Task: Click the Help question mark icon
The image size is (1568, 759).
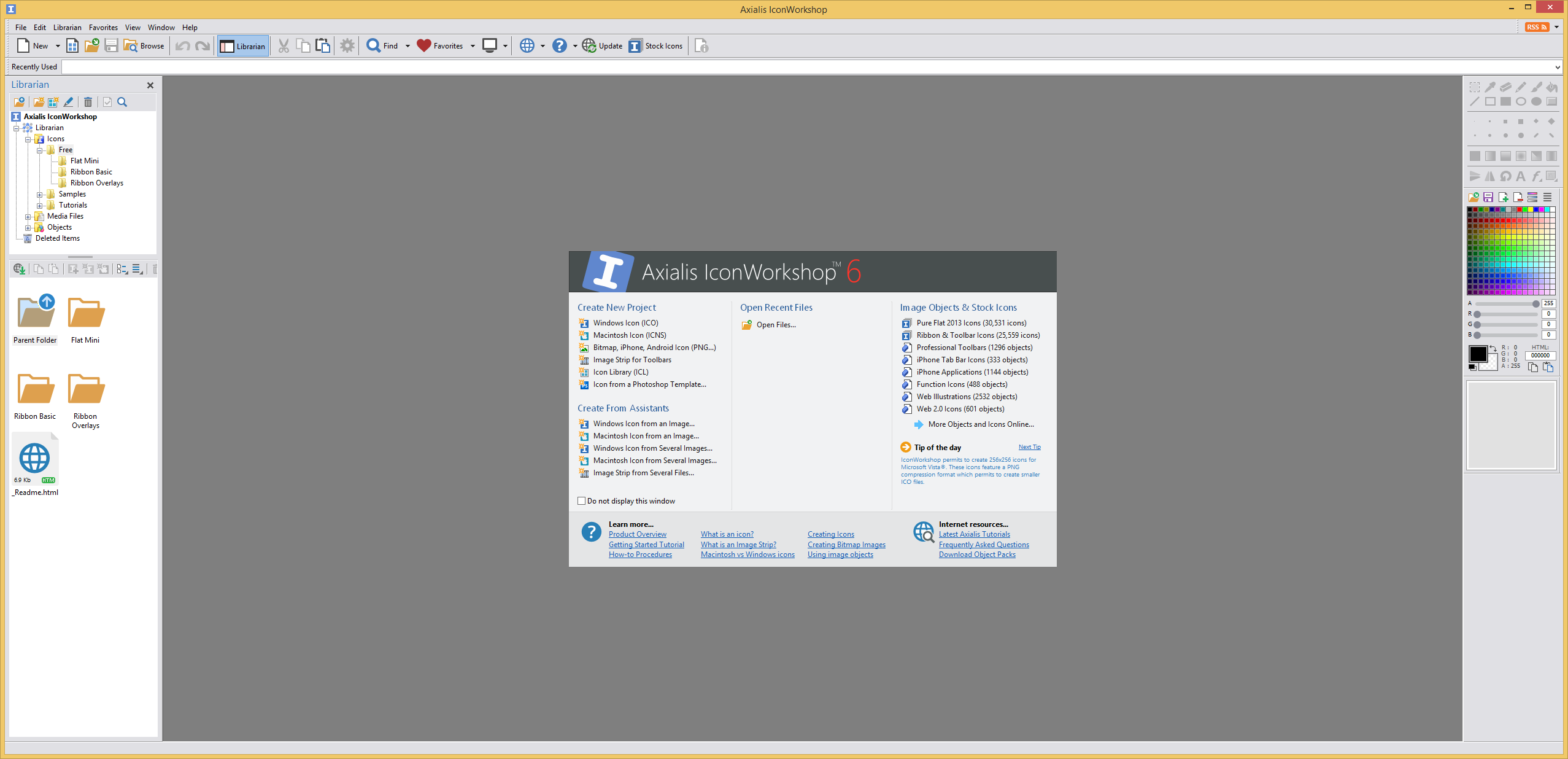Action: point(559,45)
